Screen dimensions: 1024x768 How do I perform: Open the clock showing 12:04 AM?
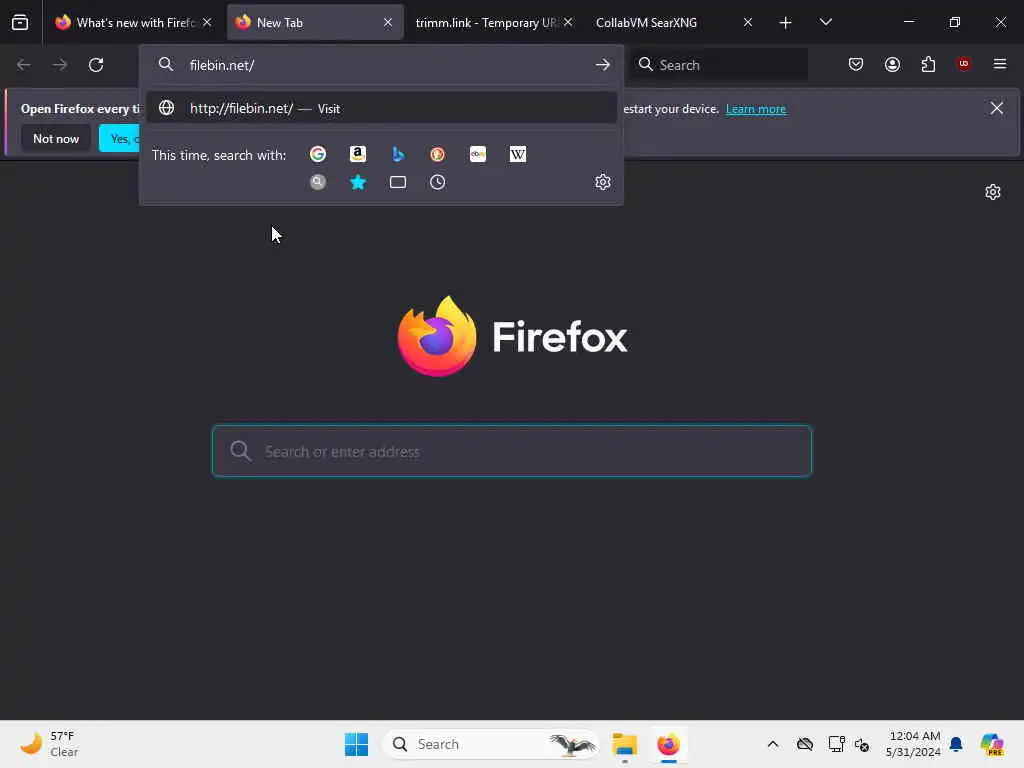[913, 744]
